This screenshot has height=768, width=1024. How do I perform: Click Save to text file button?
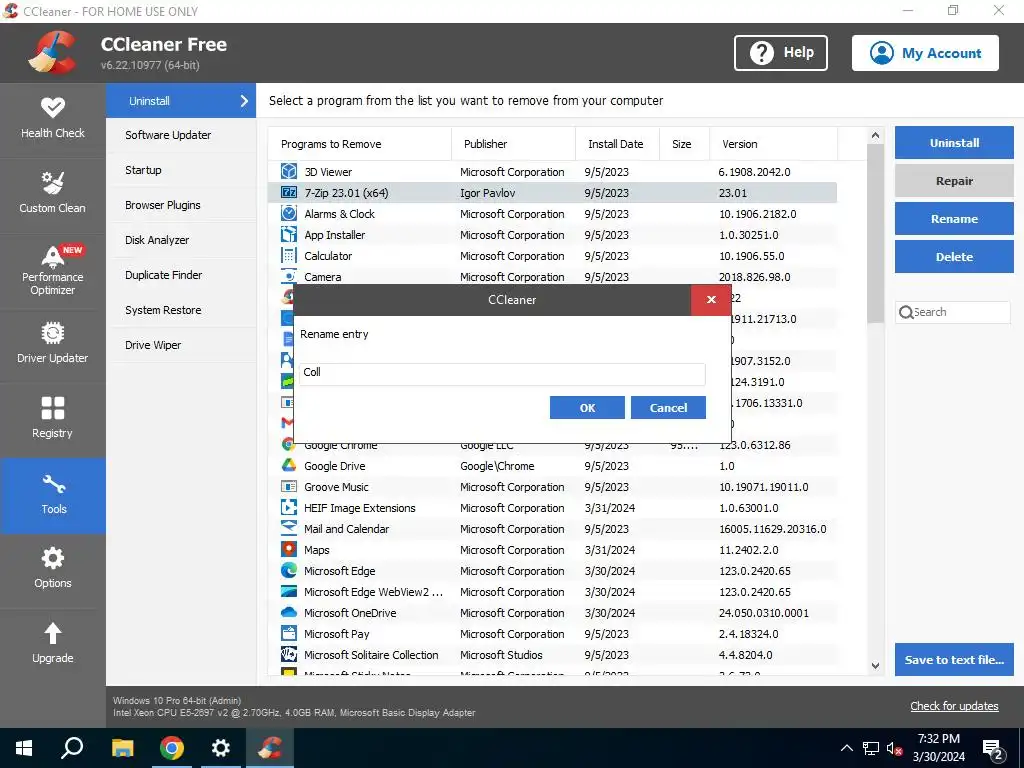(x=953, y=660)
